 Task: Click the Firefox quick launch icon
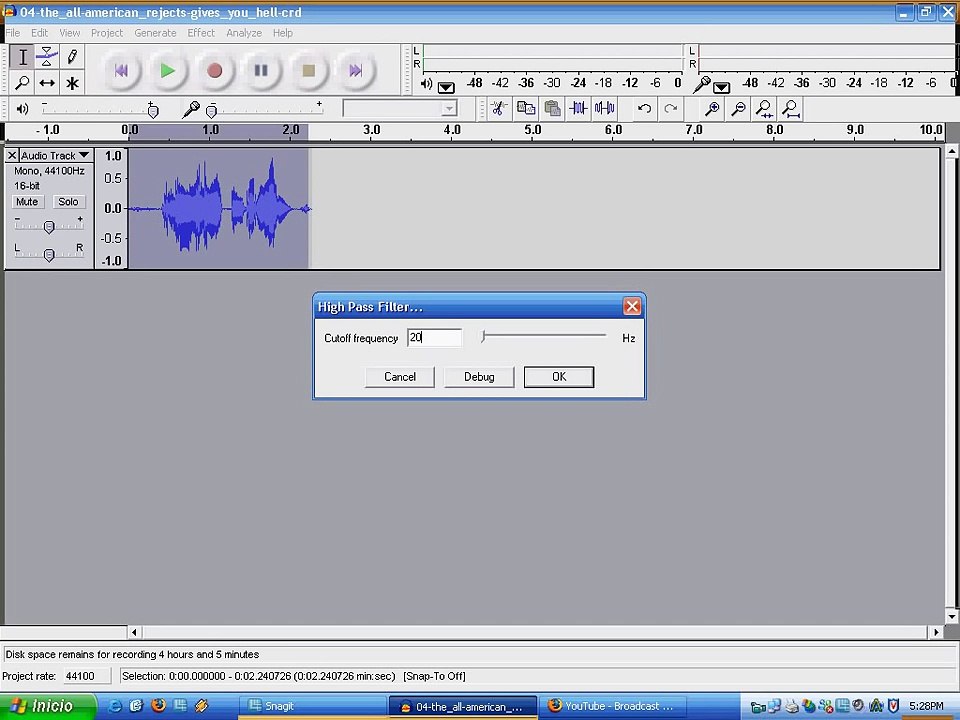coord(158,705)
